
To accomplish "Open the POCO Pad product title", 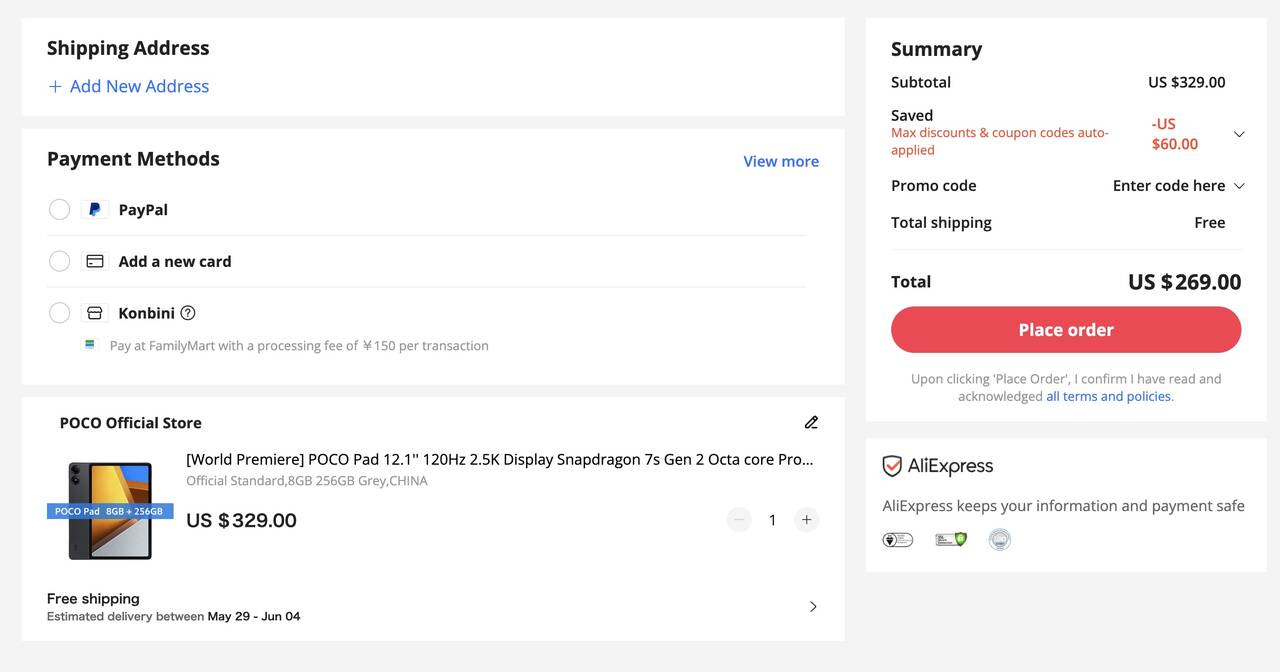I will [x=499, y=459].
